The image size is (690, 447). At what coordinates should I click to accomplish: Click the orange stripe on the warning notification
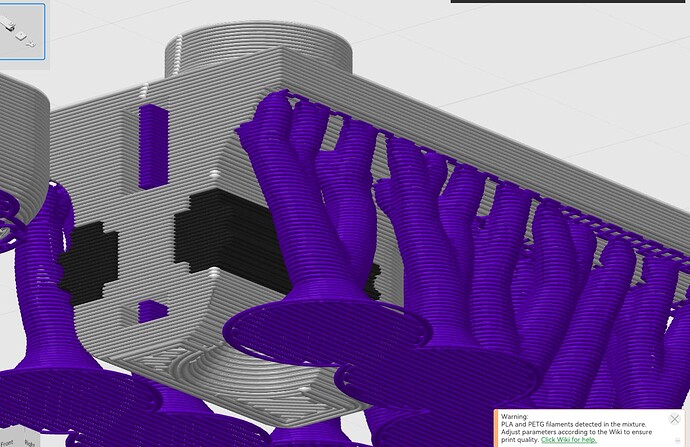click(x=496, y=427)
